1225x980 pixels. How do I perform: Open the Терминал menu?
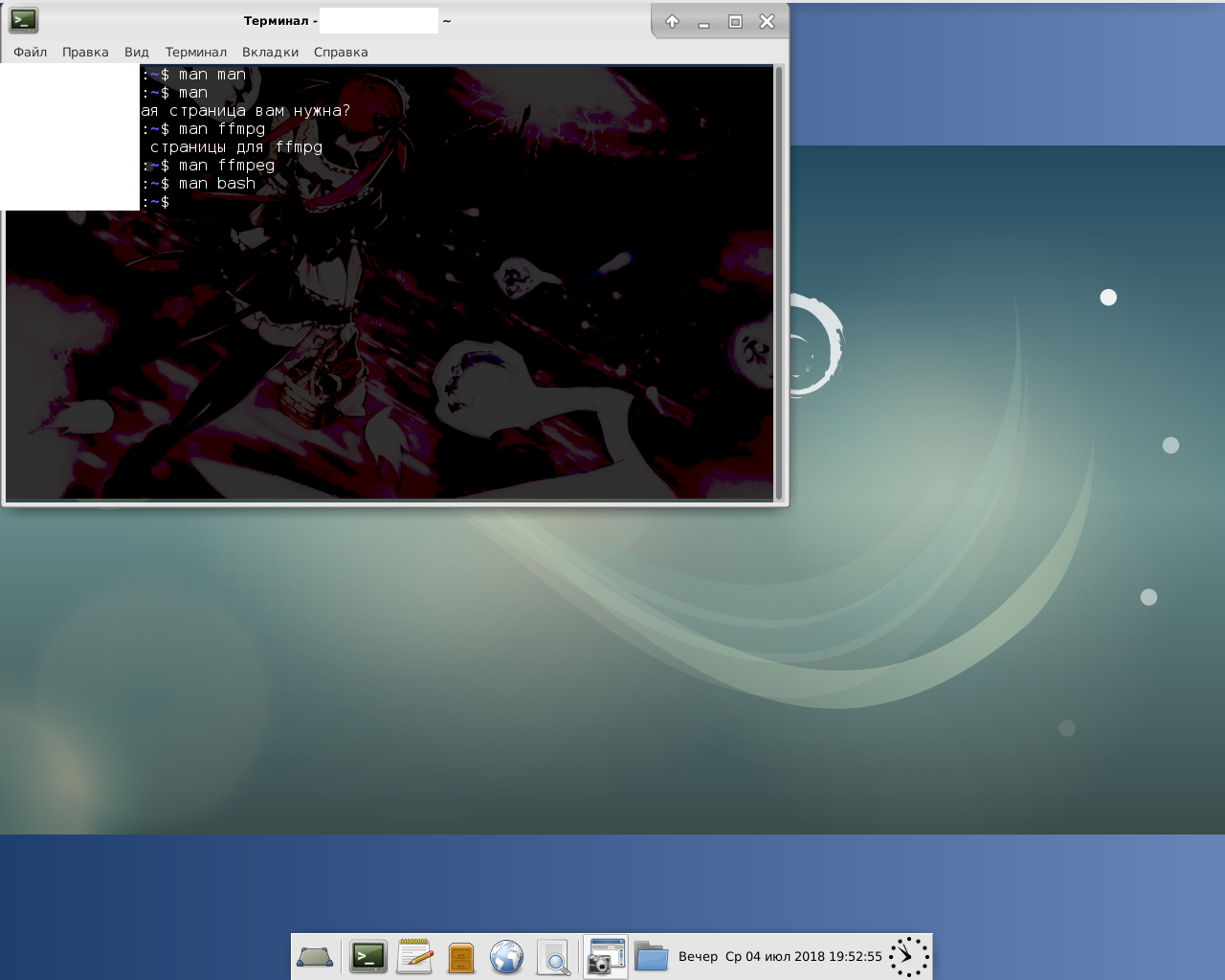tap(196, 52)
